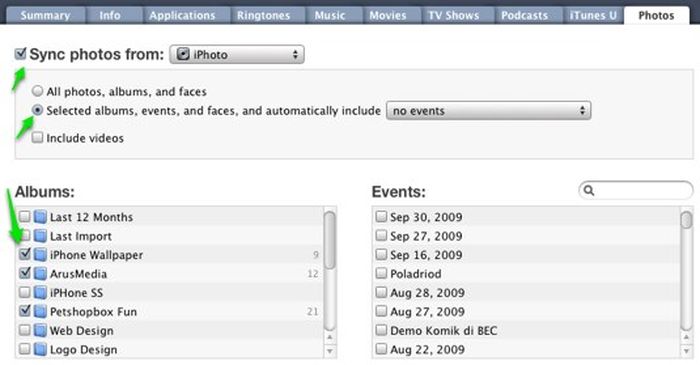Check the Logo Design album
The height and width of the screenshot is (365, 700).
click(x=25, y=349)
